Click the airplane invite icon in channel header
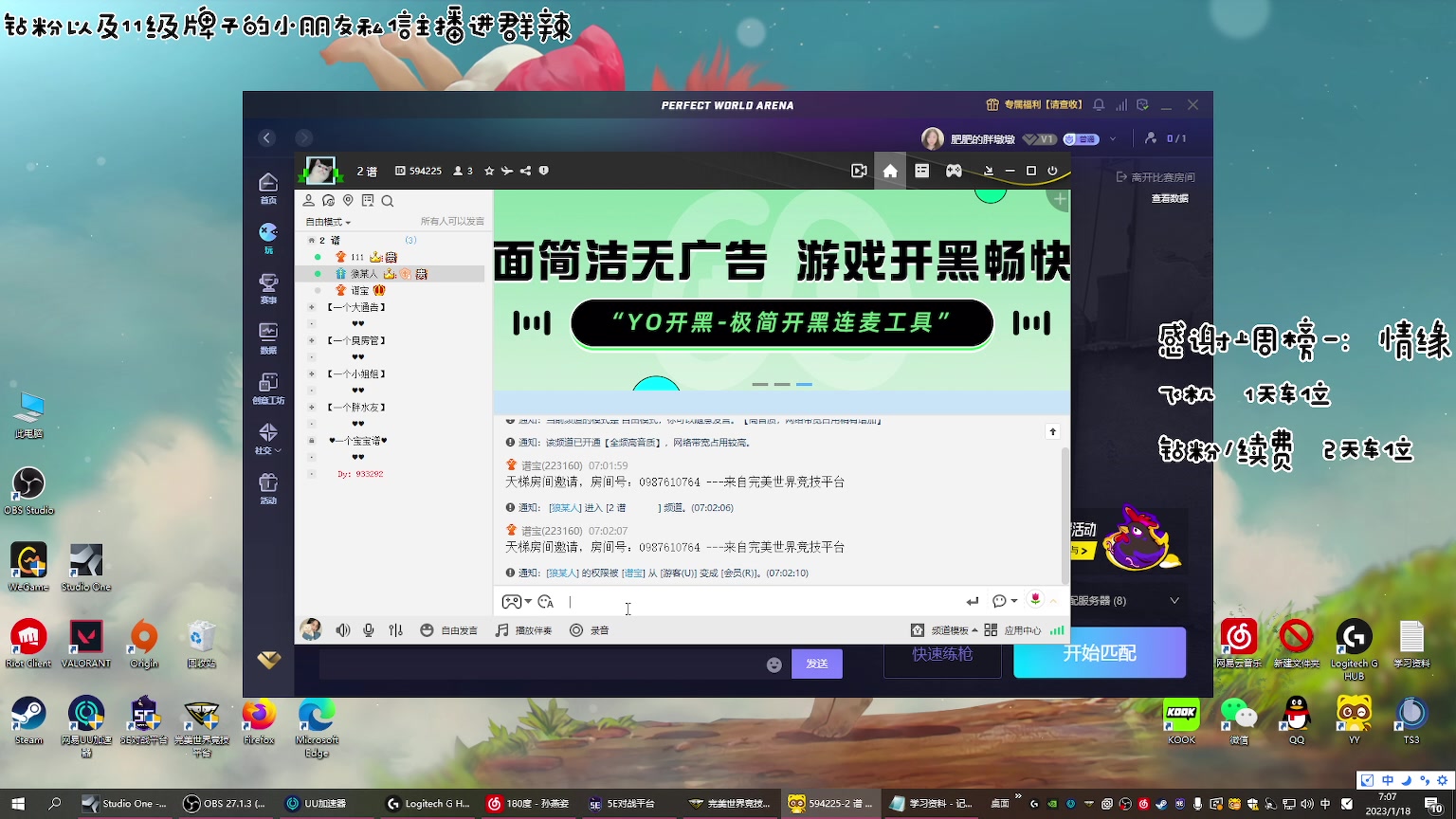1456x819 pixels. [506, 172]
